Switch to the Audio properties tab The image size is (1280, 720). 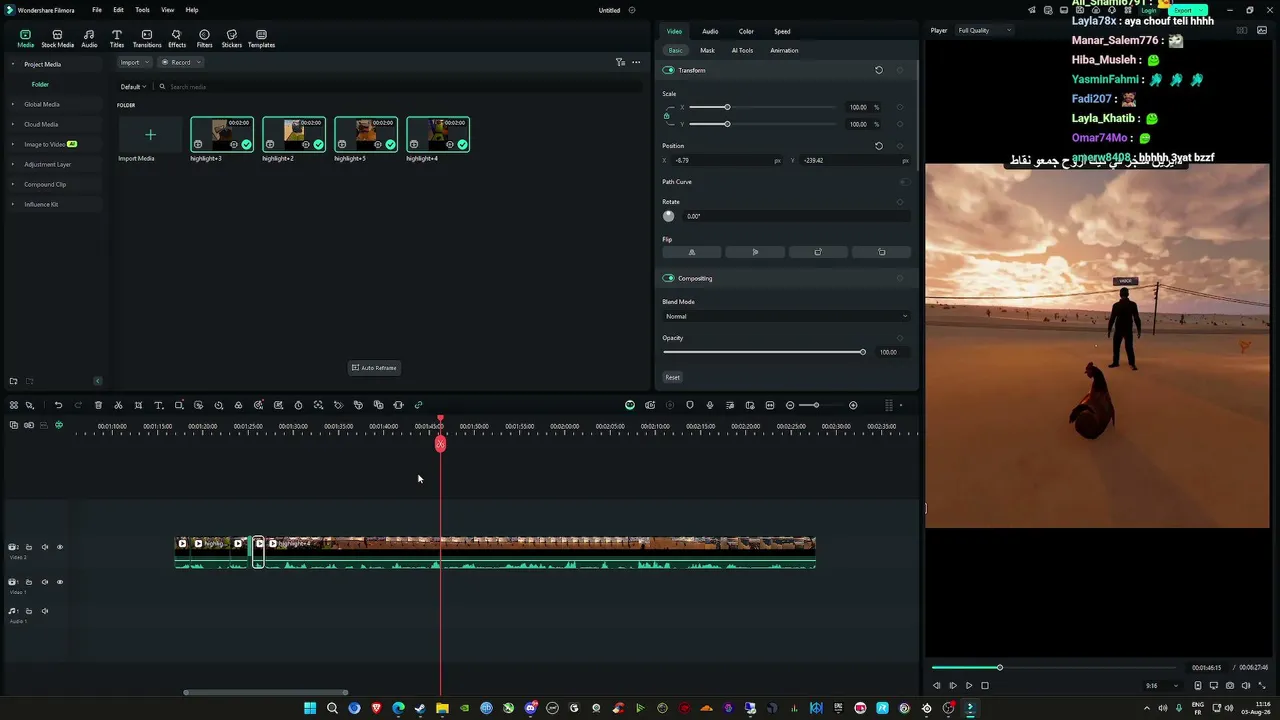point(710,31)
